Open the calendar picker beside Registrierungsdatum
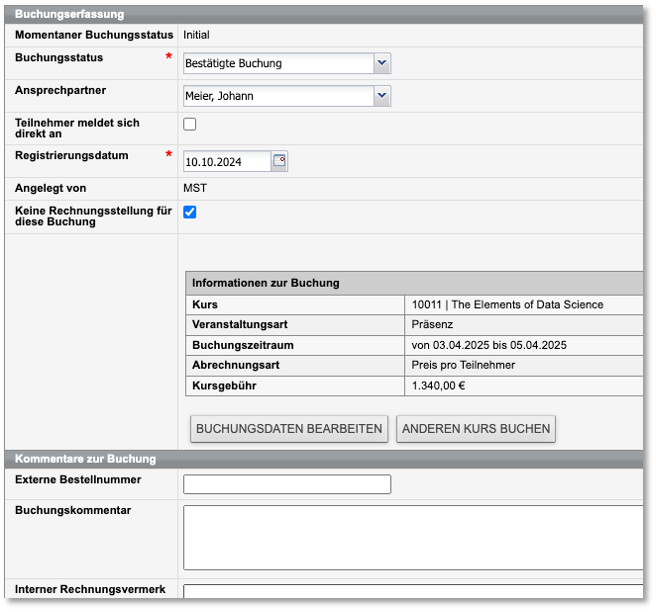This screenshot has width=656, height=612. 280,161
